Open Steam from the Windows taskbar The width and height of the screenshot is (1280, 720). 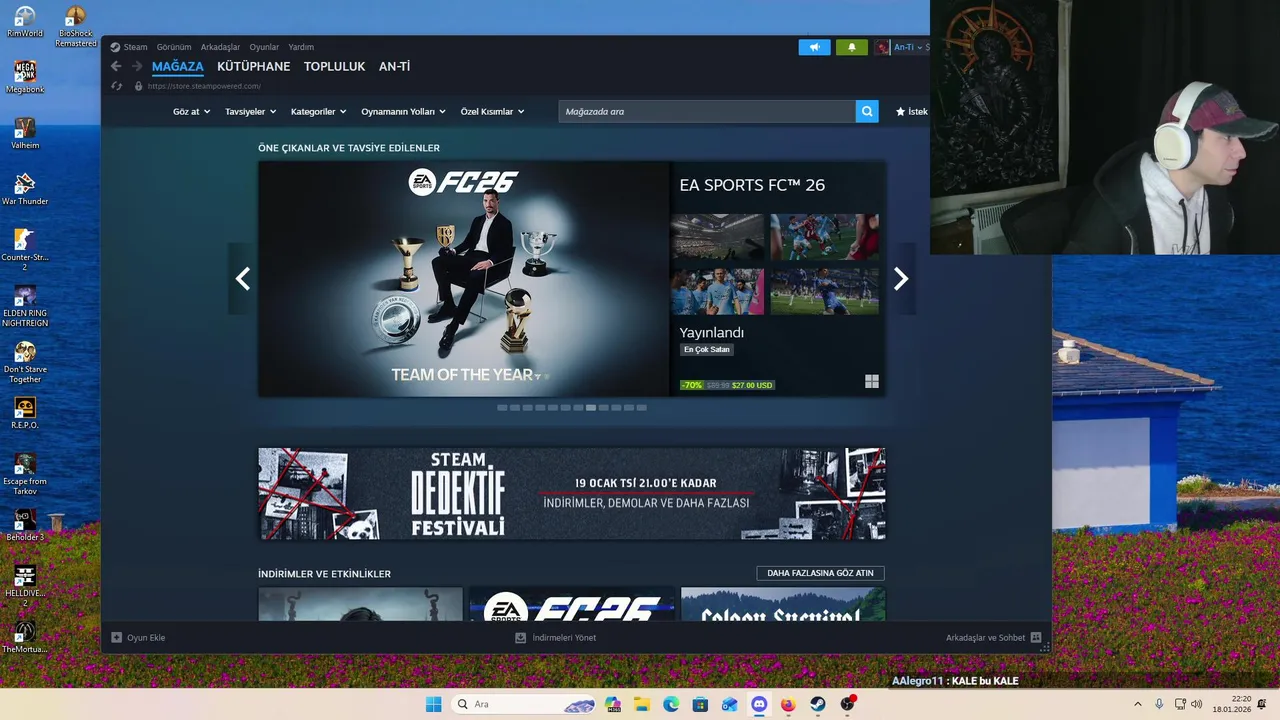817,704
